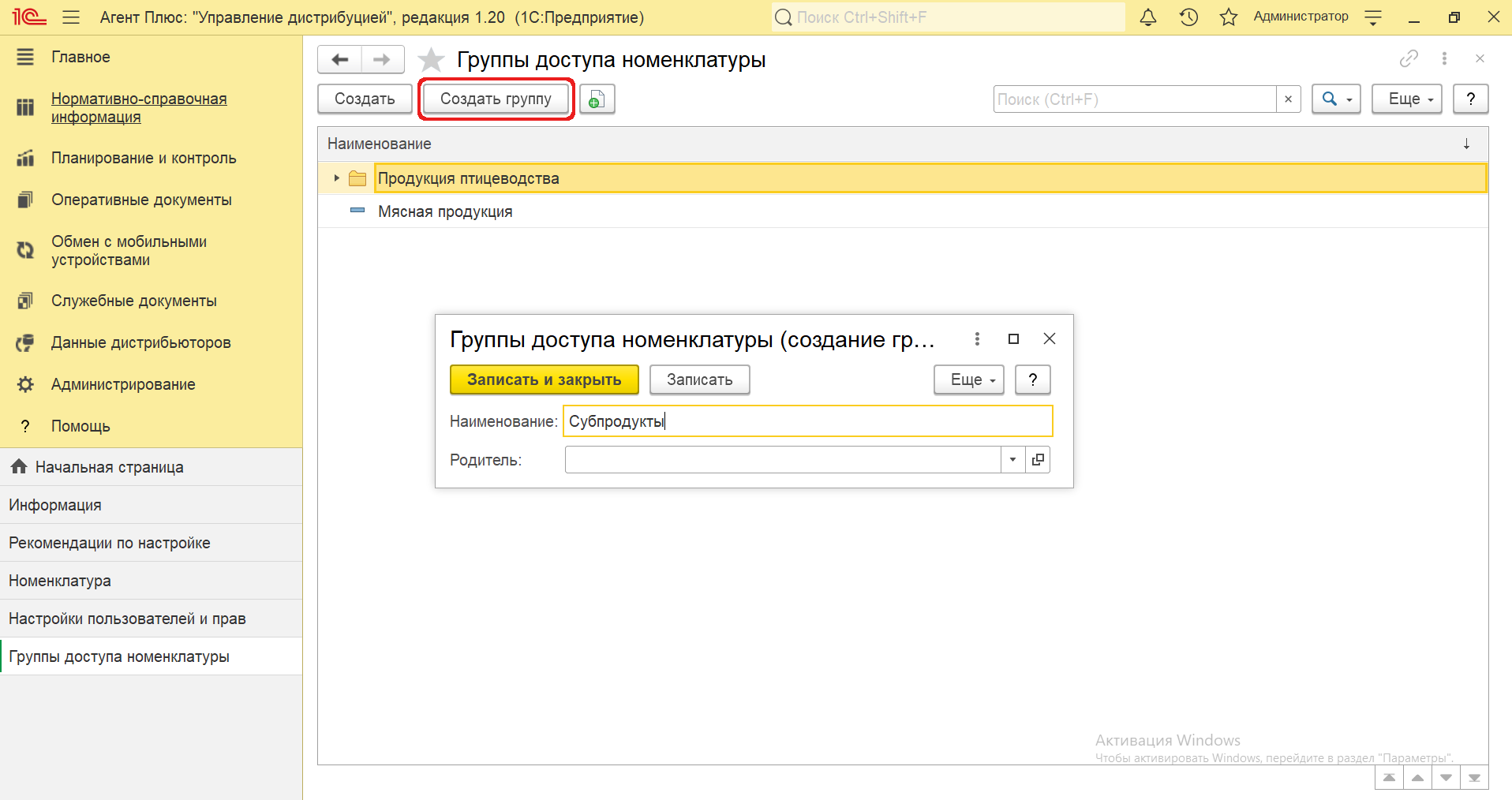The width and height of the screenshot is (1512, 800).
Task: Switch to the Номенклатура tab
Action: (60, 581)
